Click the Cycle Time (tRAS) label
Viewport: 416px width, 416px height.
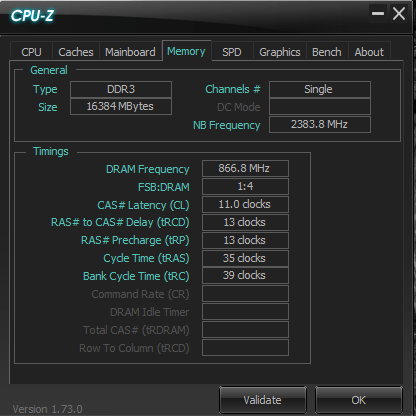146,258
